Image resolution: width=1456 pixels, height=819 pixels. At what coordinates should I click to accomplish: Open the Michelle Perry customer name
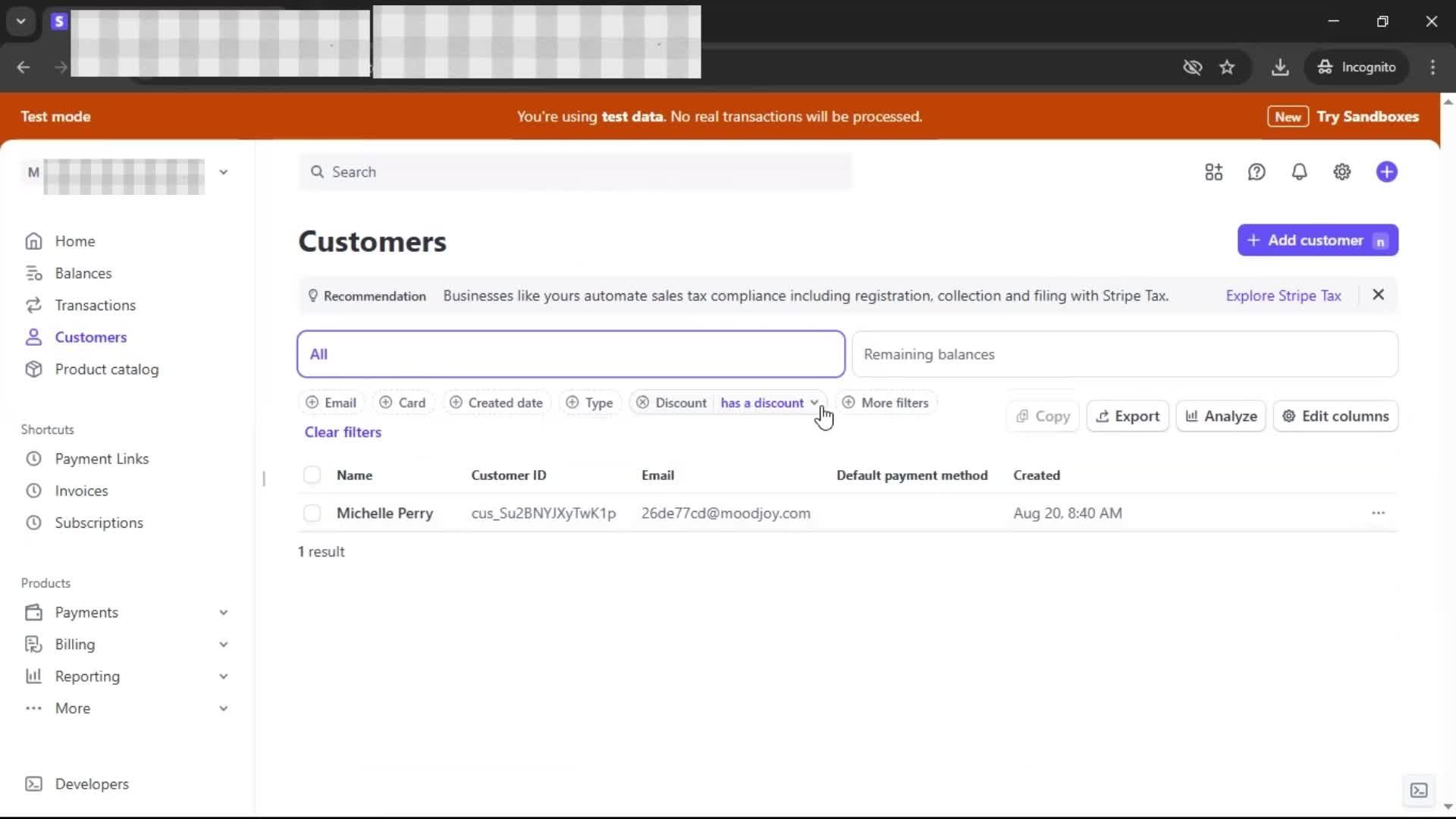tap(384, 513)
